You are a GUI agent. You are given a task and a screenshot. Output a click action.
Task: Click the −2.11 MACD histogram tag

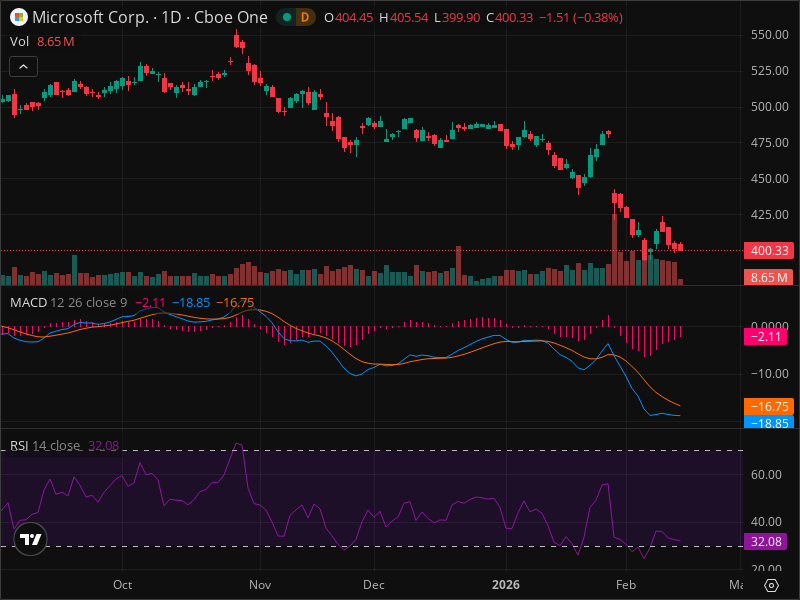[765, 337]
